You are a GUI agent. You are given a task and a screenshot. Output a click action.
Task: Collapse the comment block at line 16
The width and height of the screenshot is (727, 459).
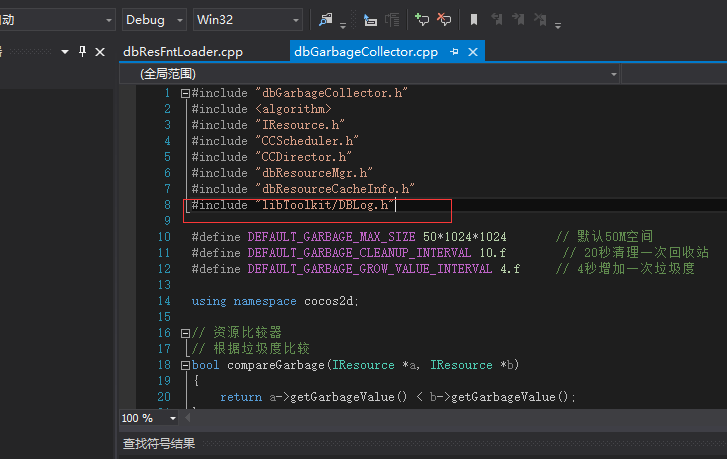[185, 333]
